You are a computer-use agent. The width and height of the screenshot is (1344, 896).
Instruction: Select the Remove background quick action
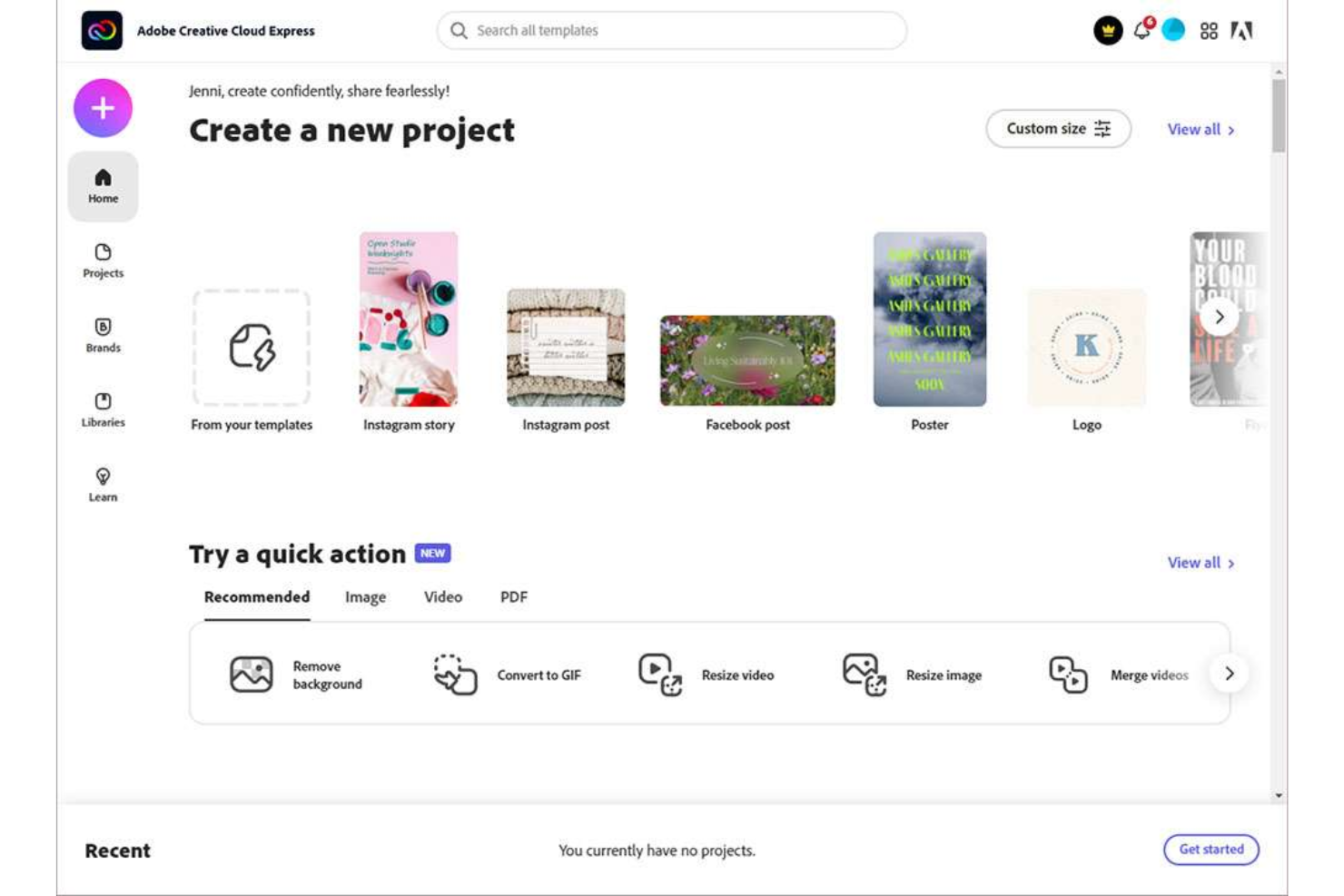[x=301, y=674]
